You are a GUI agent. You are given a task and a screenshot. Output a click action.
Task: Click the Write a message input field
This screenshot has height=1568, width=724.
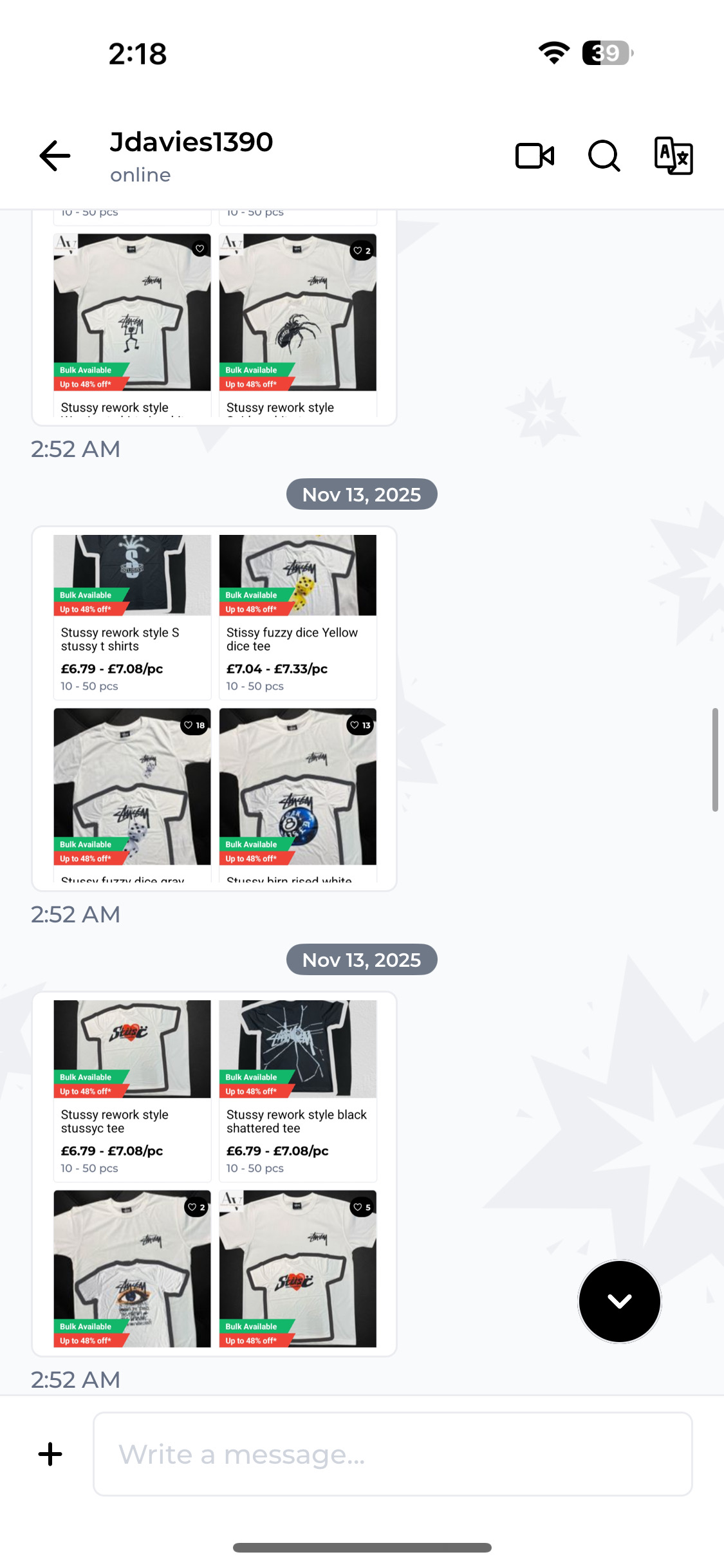393,1454
